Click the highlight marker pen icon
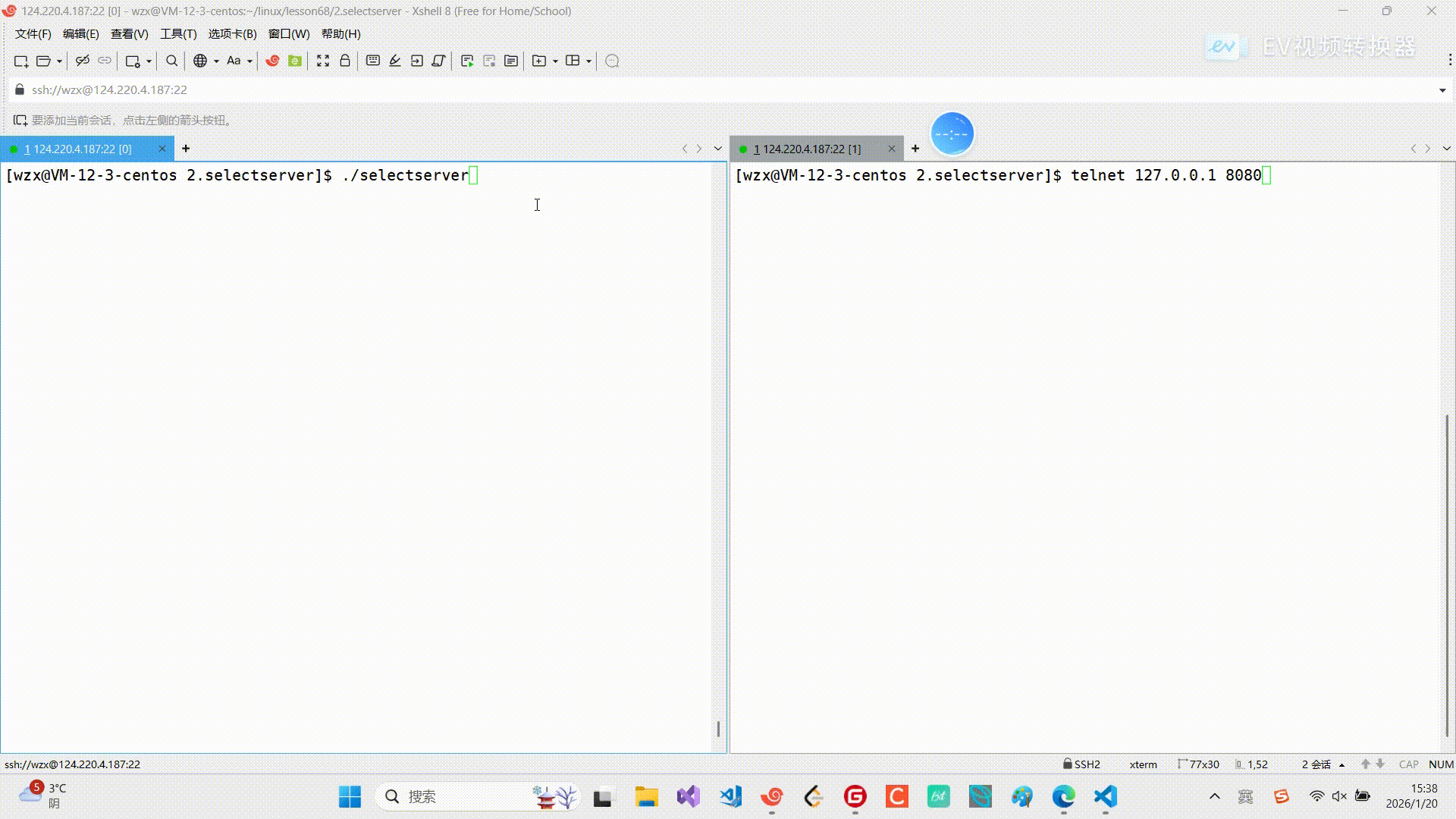This screenshot has width=1456, height=819. pos(395,61)
